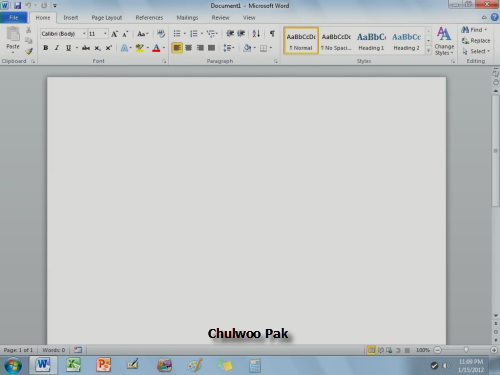Click the Sort A-Z icon
The image size is (500, 375).
(256, 33)
